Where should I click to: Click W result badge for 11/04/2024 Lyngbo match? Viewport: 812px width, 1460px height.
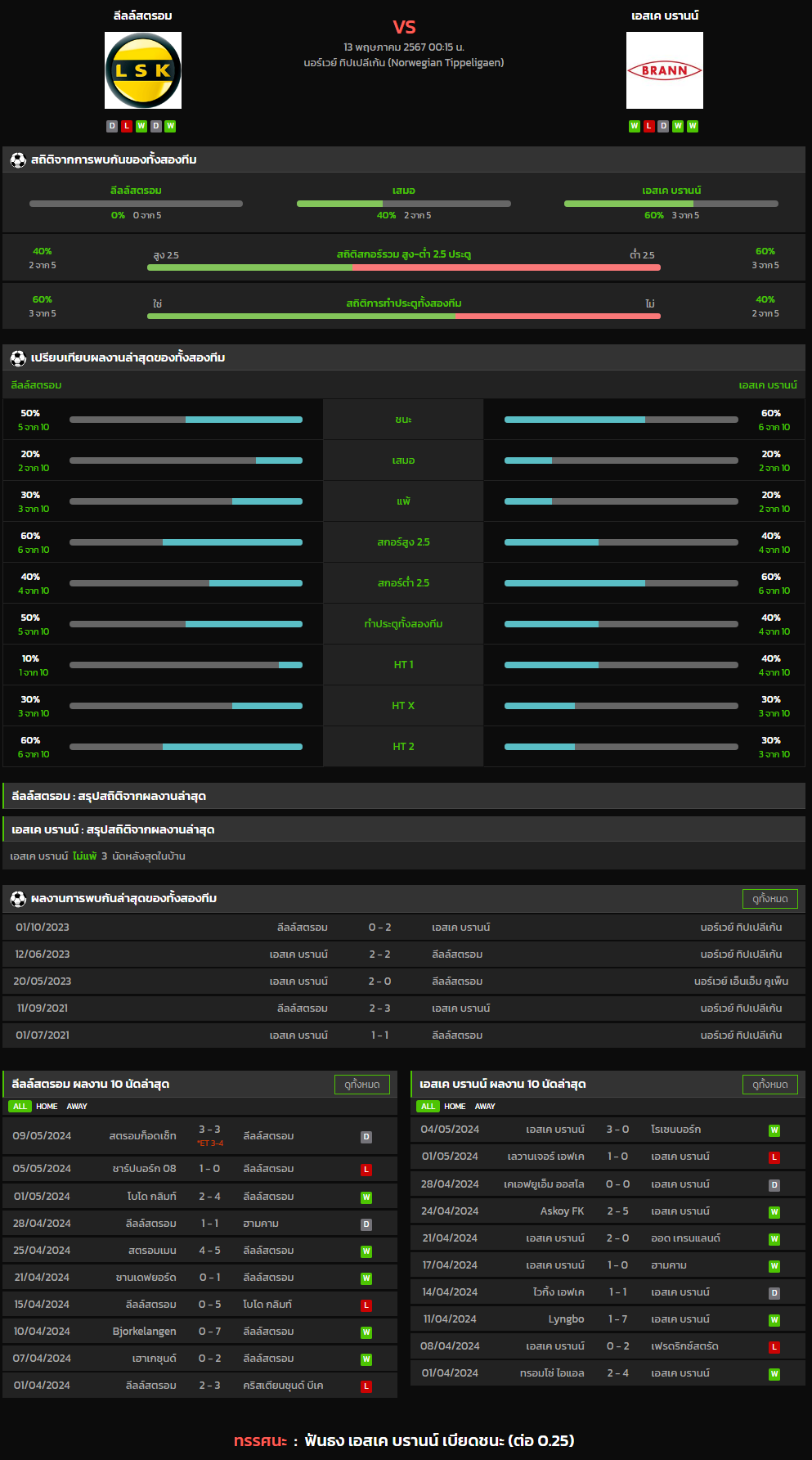coord(774,1320)
